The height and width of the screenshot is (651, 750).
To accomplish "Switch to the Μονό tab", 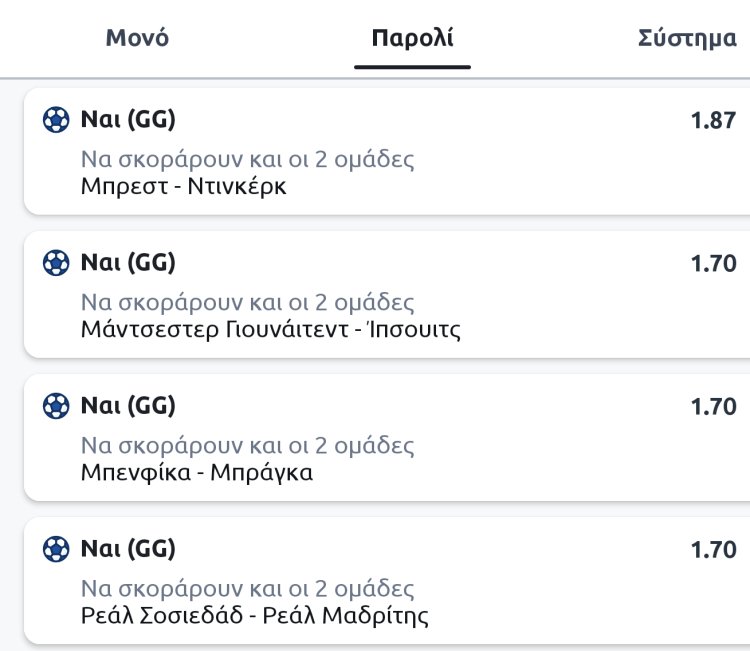I will [137, 39].
